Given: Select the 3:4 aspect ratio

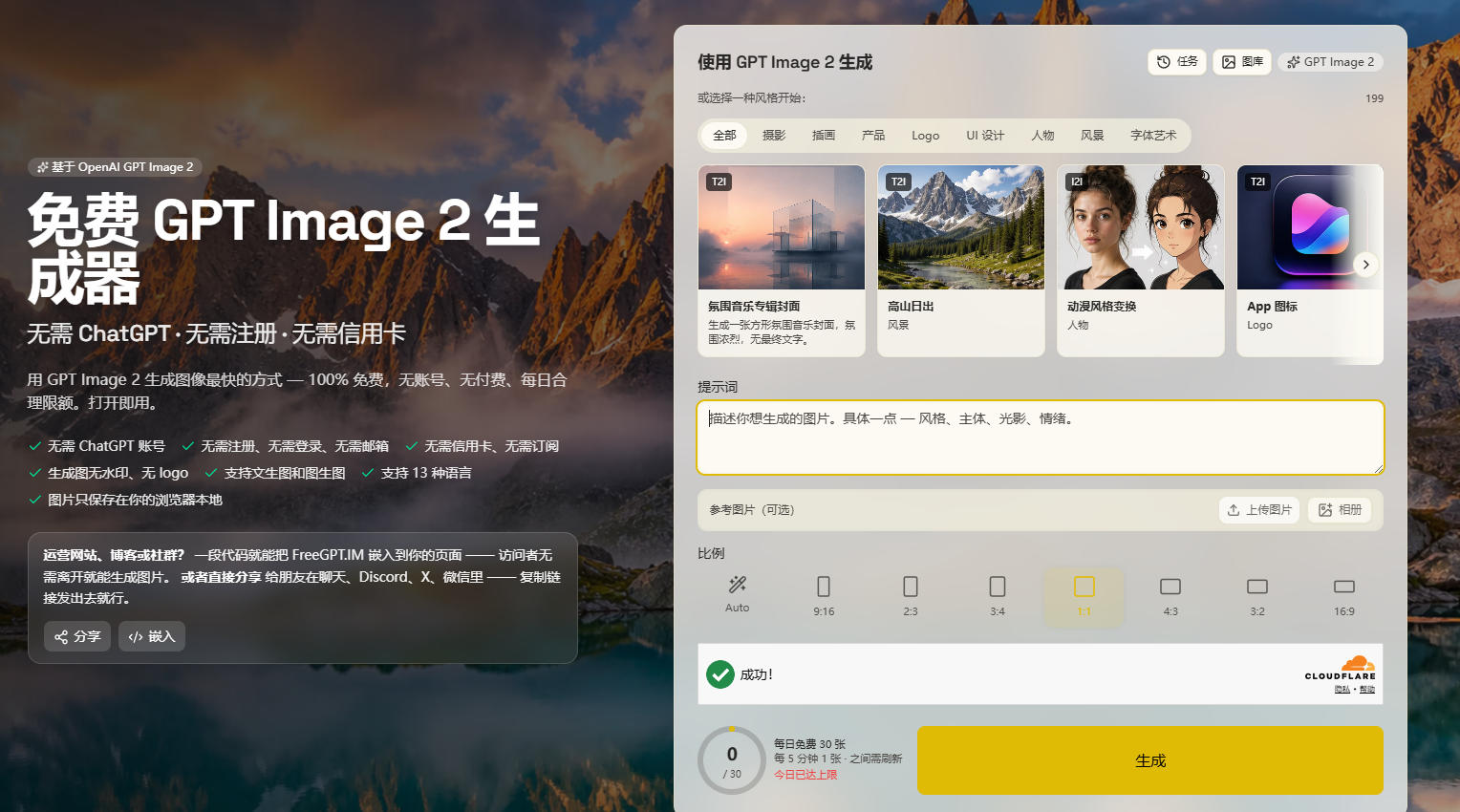Looking at the screenshot, I should pos(998,596).
